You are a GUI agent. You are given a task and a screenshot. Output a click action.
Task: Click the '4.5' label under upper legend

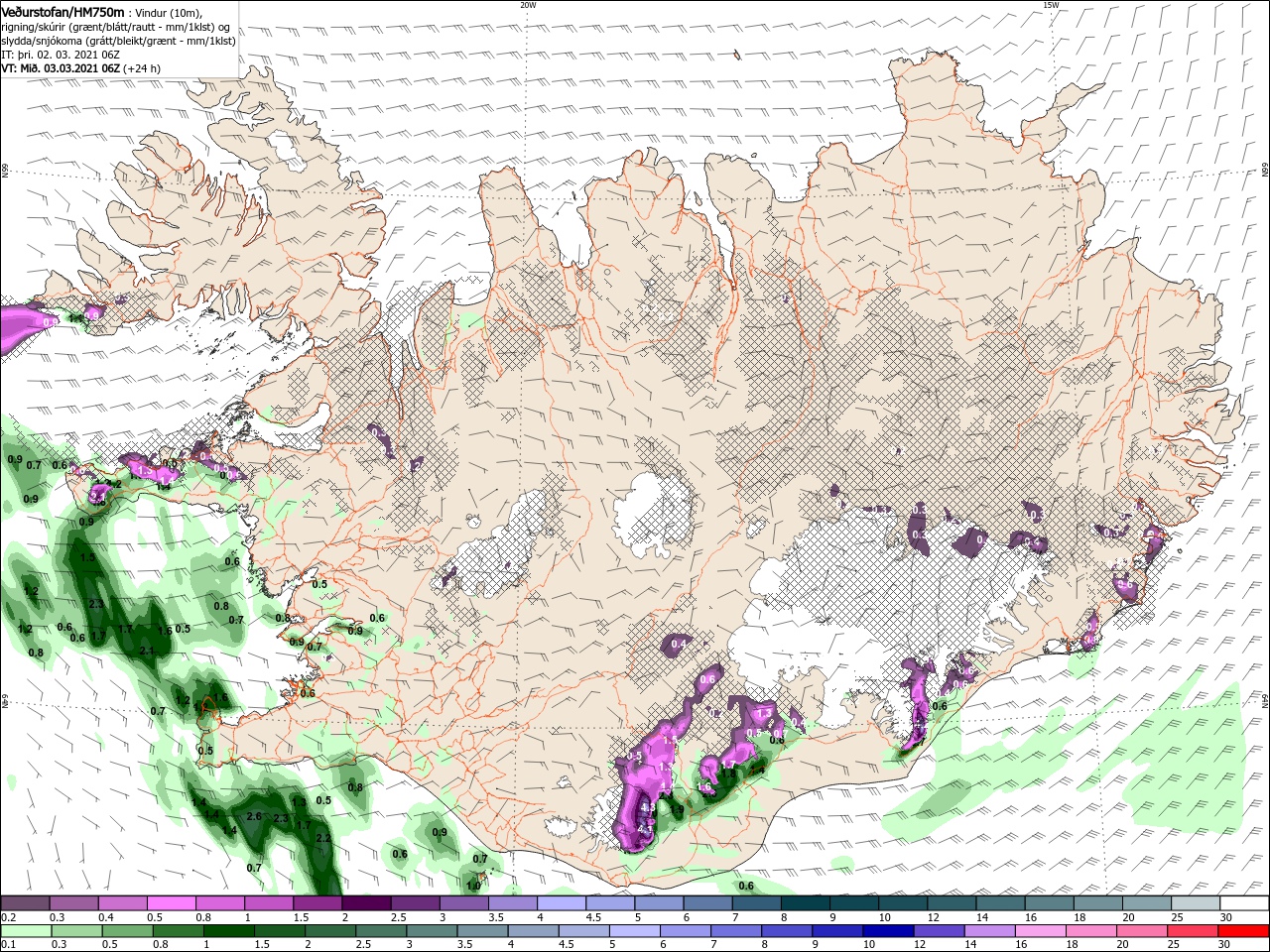594,917
